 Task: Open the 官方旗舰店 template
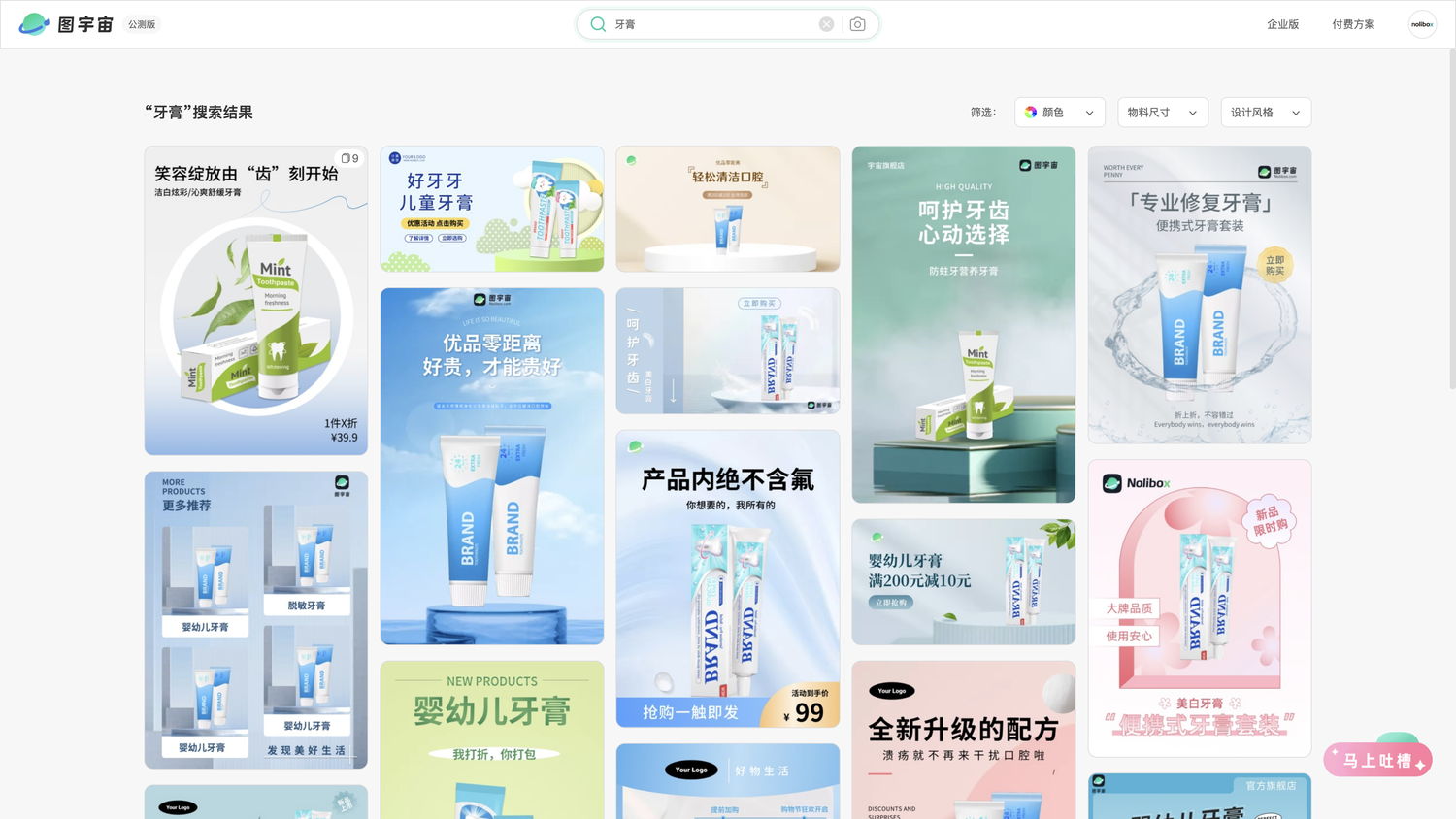coord(1200,796)
